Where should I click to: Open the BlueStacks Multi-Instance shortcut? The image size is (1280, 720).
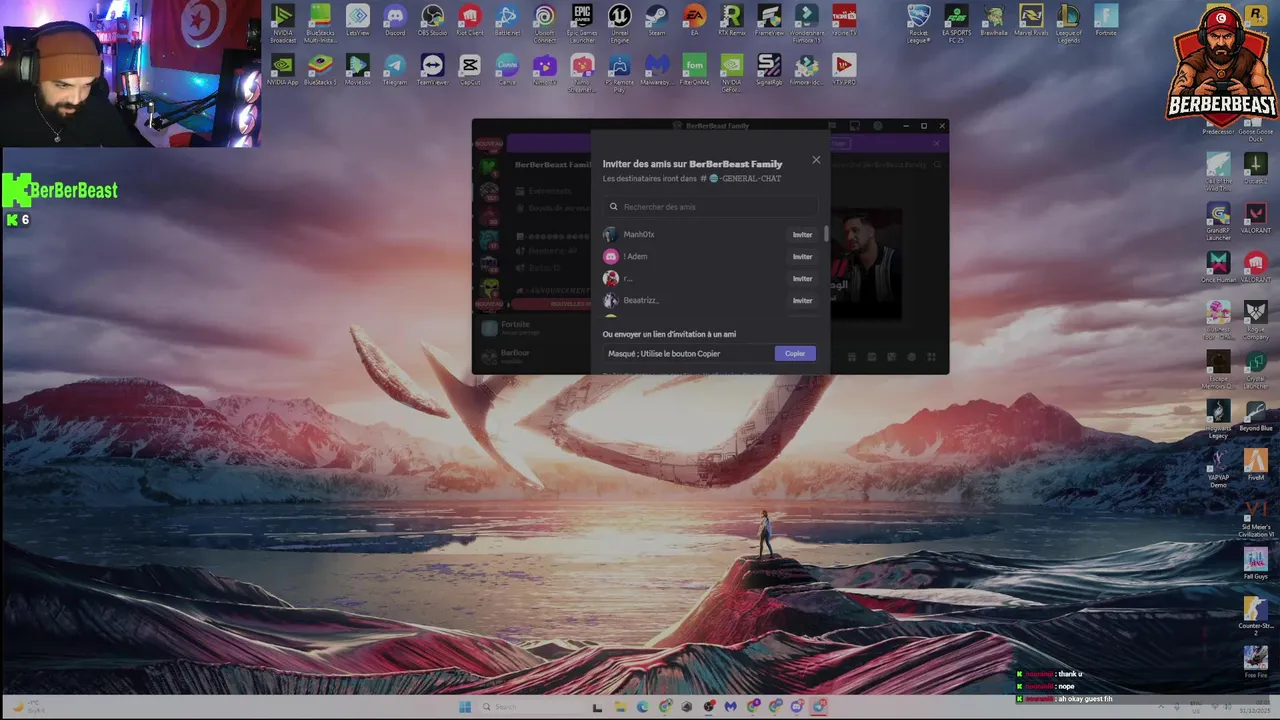320,23
